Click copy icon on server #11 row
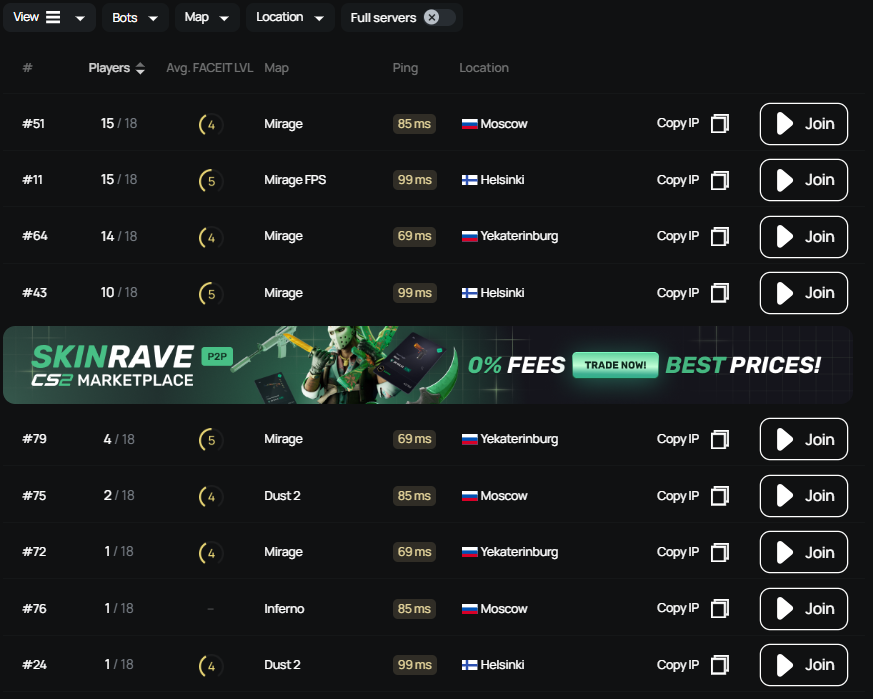The image size is (873, 699). (720, 180)
